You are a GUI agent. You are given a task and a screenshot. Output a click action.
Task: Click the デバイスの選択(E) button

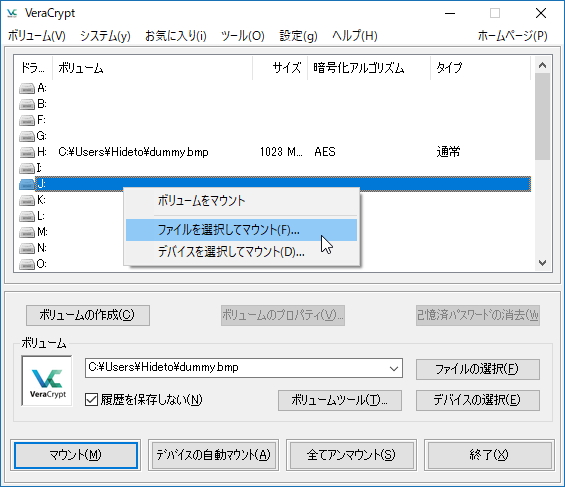click(x=478, y=400)
